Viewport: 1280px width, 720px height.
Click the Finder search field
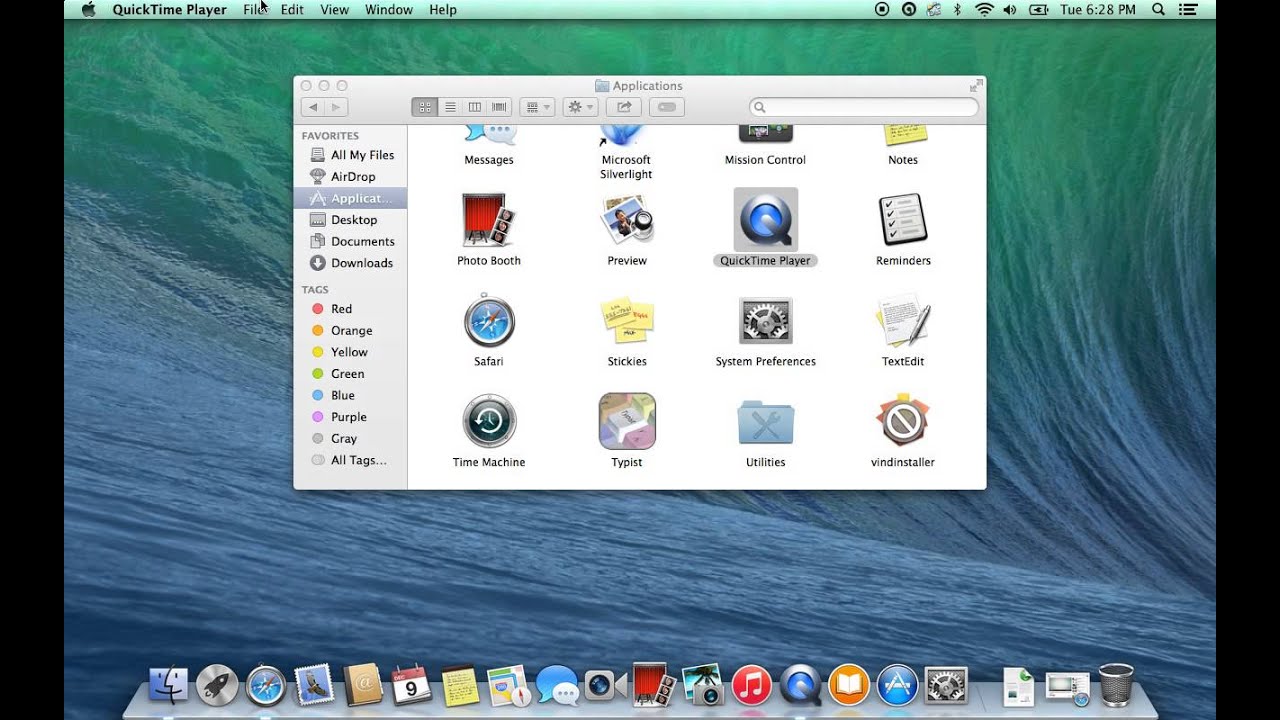point(864,107)
